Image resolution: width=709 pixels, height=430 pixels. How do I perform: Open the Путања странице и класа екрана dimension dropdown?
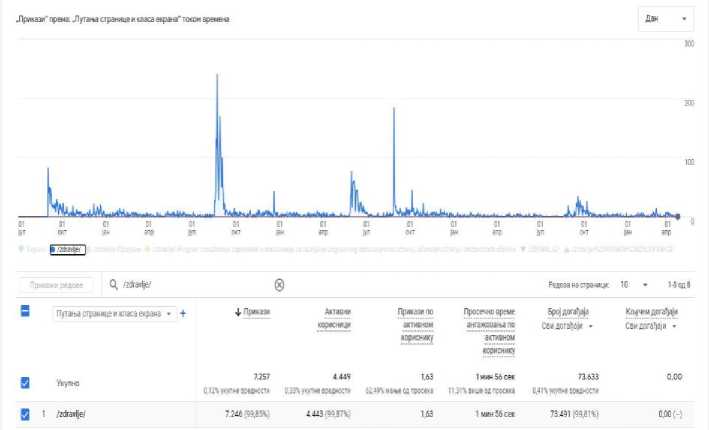113,313
